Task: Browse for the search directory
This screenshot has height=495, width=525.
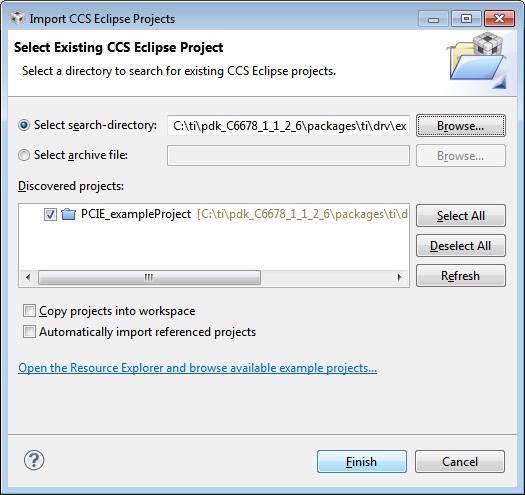Action: click(x=461, y=126)
